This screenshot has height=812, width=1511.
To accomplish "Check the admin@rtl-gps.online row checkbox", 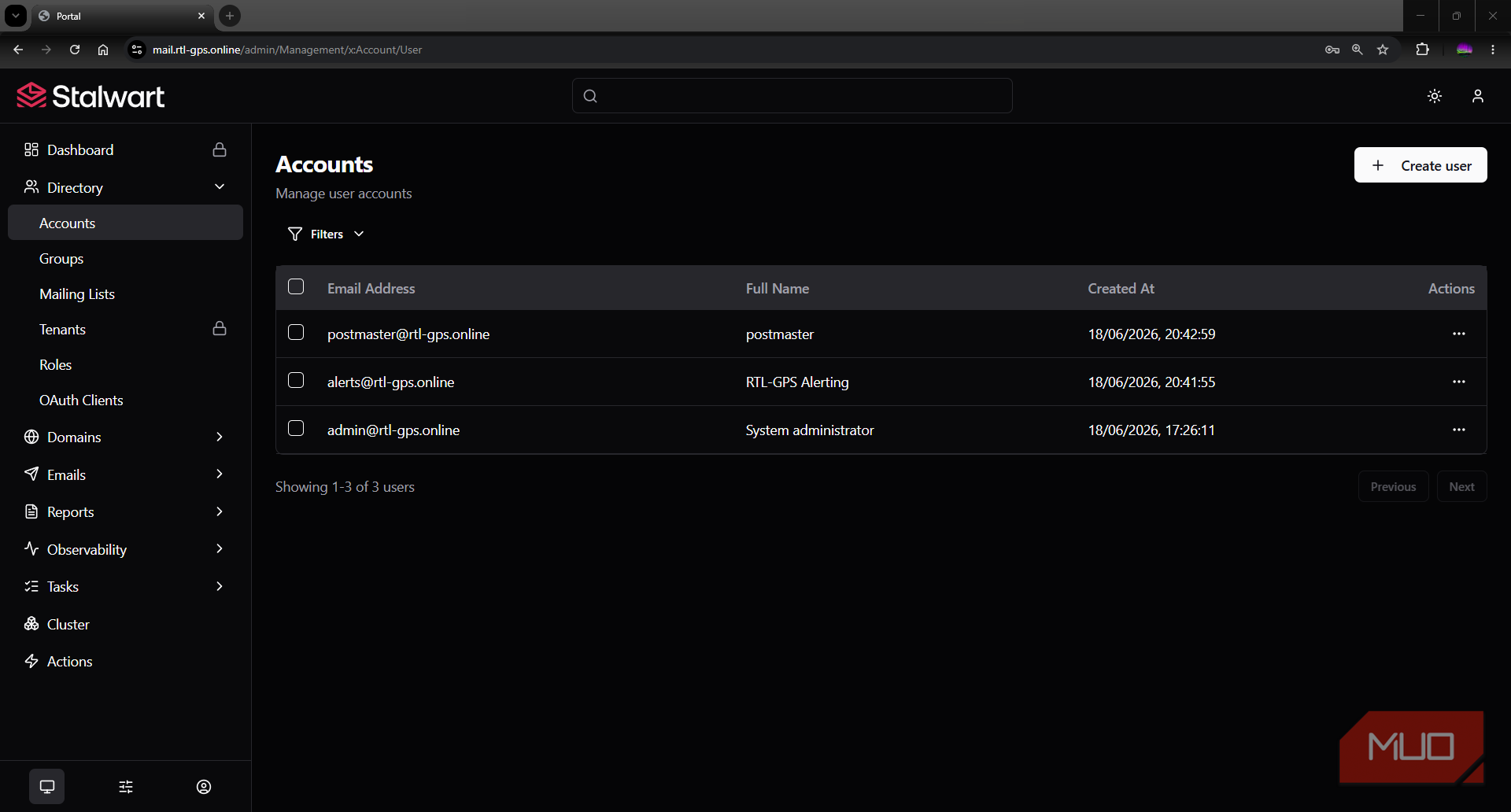I will pyautogui.click(x=296, y=428).
